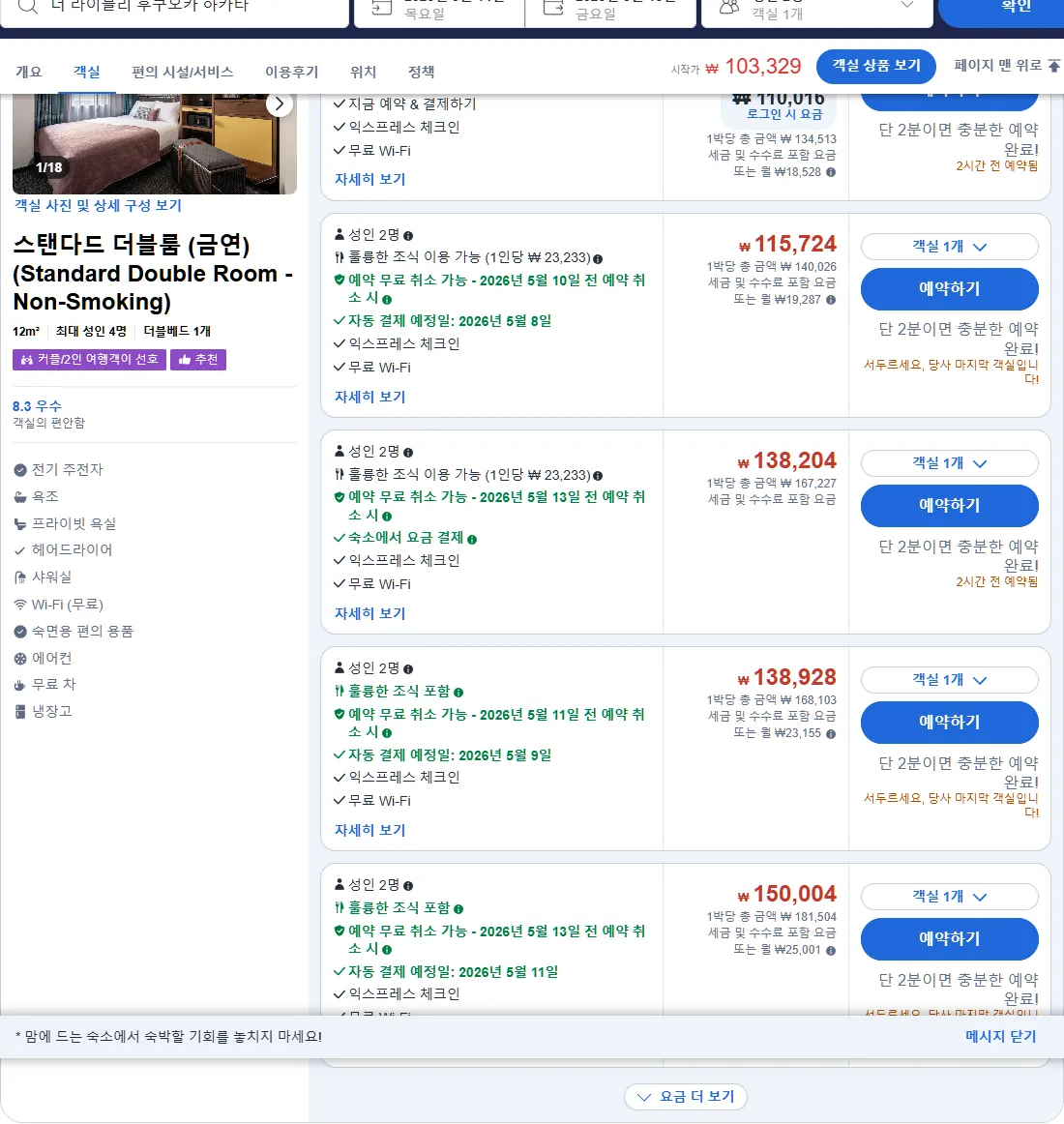Click 예약하기 for the 138,928 rate
Viewport: 1064px width, 1124px height.
949,723
